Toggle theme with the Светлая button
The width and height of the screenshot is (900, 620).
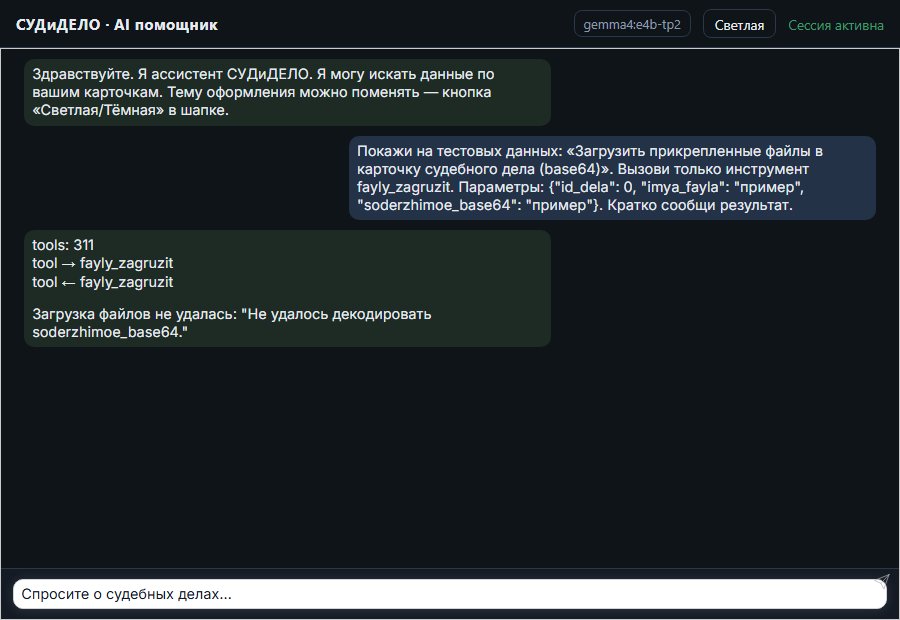tap(739, 25)
